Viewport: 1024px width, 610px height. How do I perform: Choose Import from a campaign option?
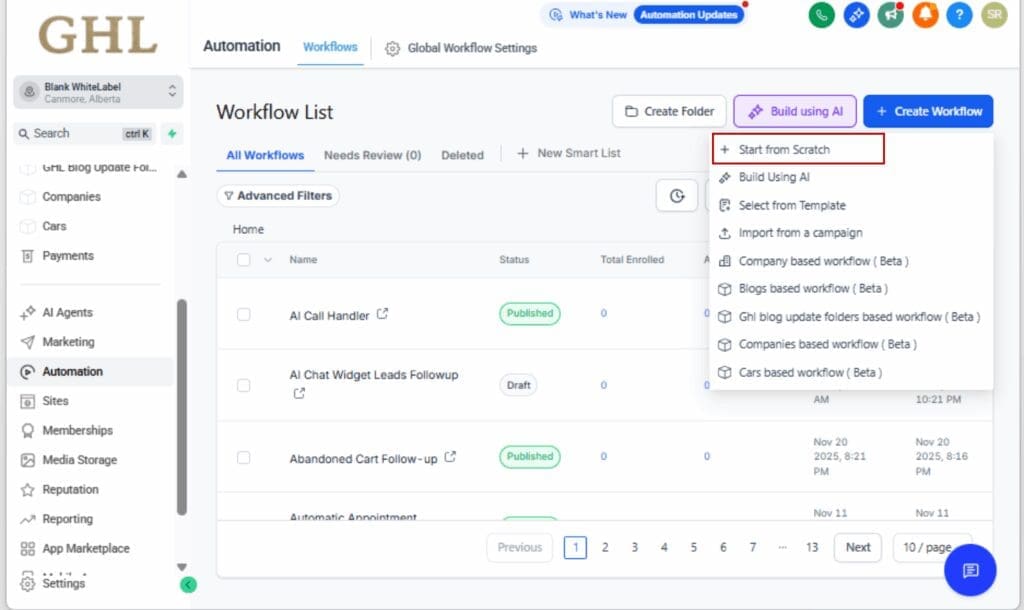[800, 233]
